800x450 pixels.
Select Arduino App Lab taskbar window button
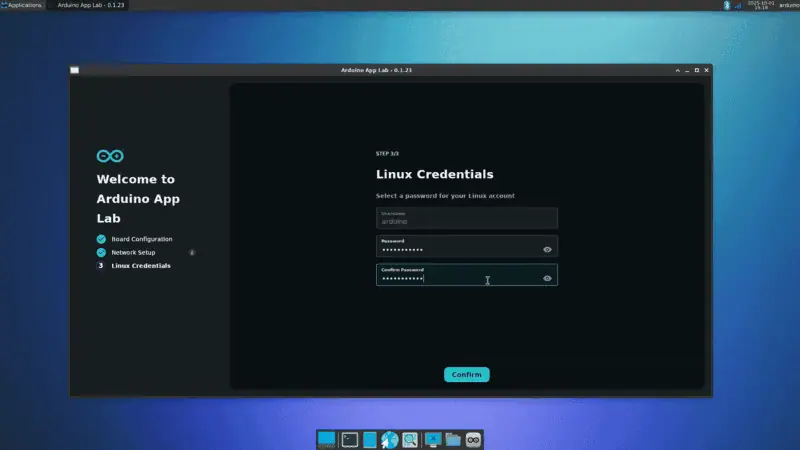[x=87, y=5]
